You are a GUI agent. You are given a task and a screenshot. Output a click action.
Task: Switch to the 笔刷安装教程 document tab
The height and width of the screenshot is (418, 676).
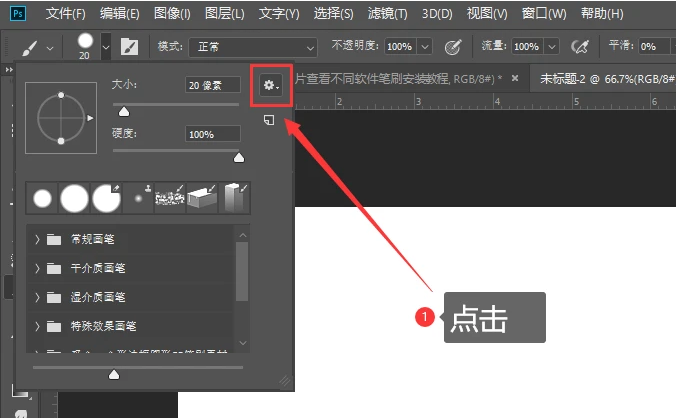pos(398,79)
